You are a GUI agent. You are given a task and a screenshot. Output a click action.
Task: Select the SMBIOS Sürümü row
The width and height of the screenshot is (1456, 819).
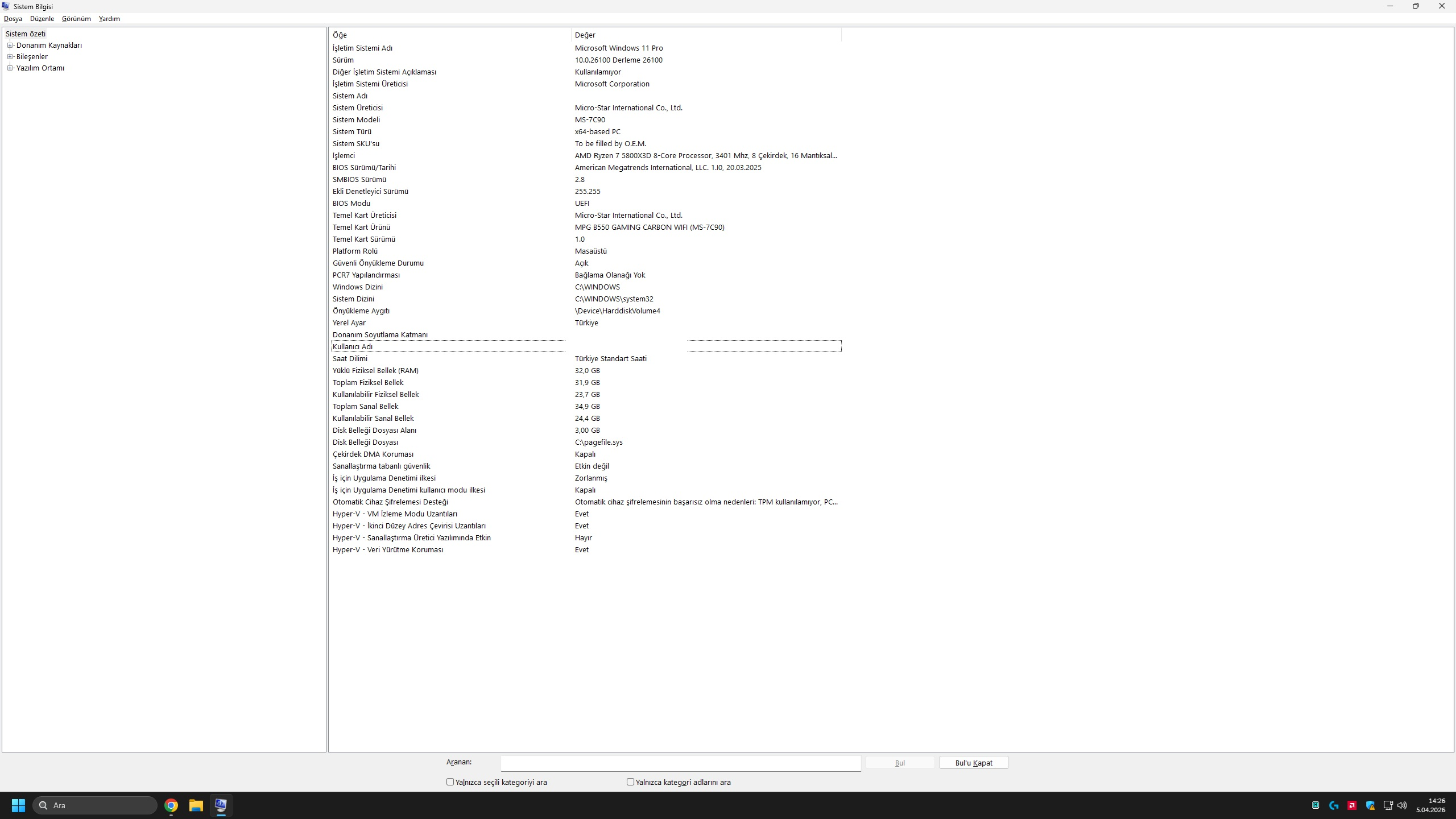point(586,180)
